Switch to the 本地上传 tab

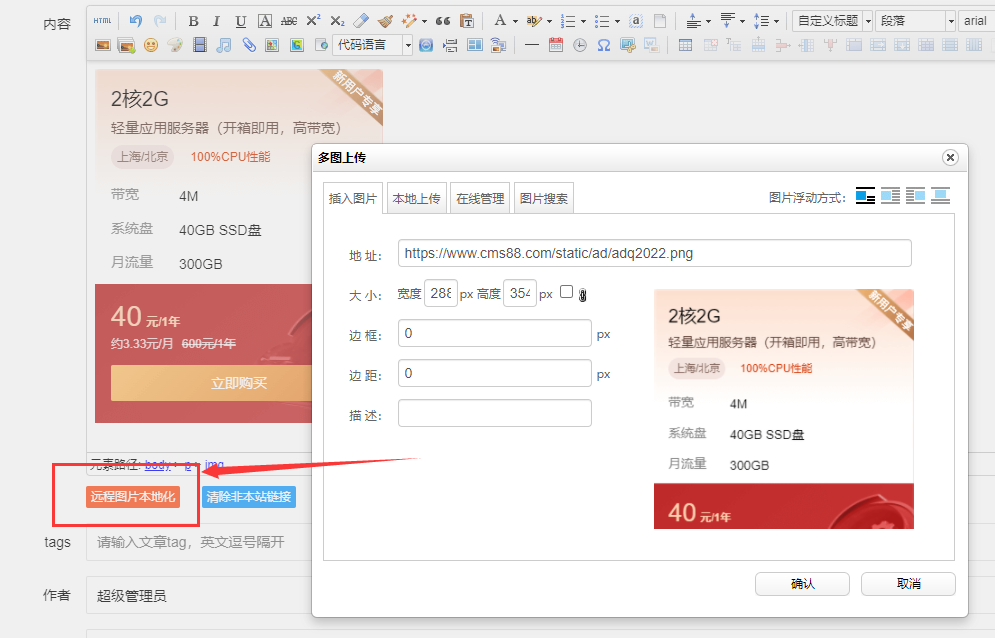click(x=417, y=197)
